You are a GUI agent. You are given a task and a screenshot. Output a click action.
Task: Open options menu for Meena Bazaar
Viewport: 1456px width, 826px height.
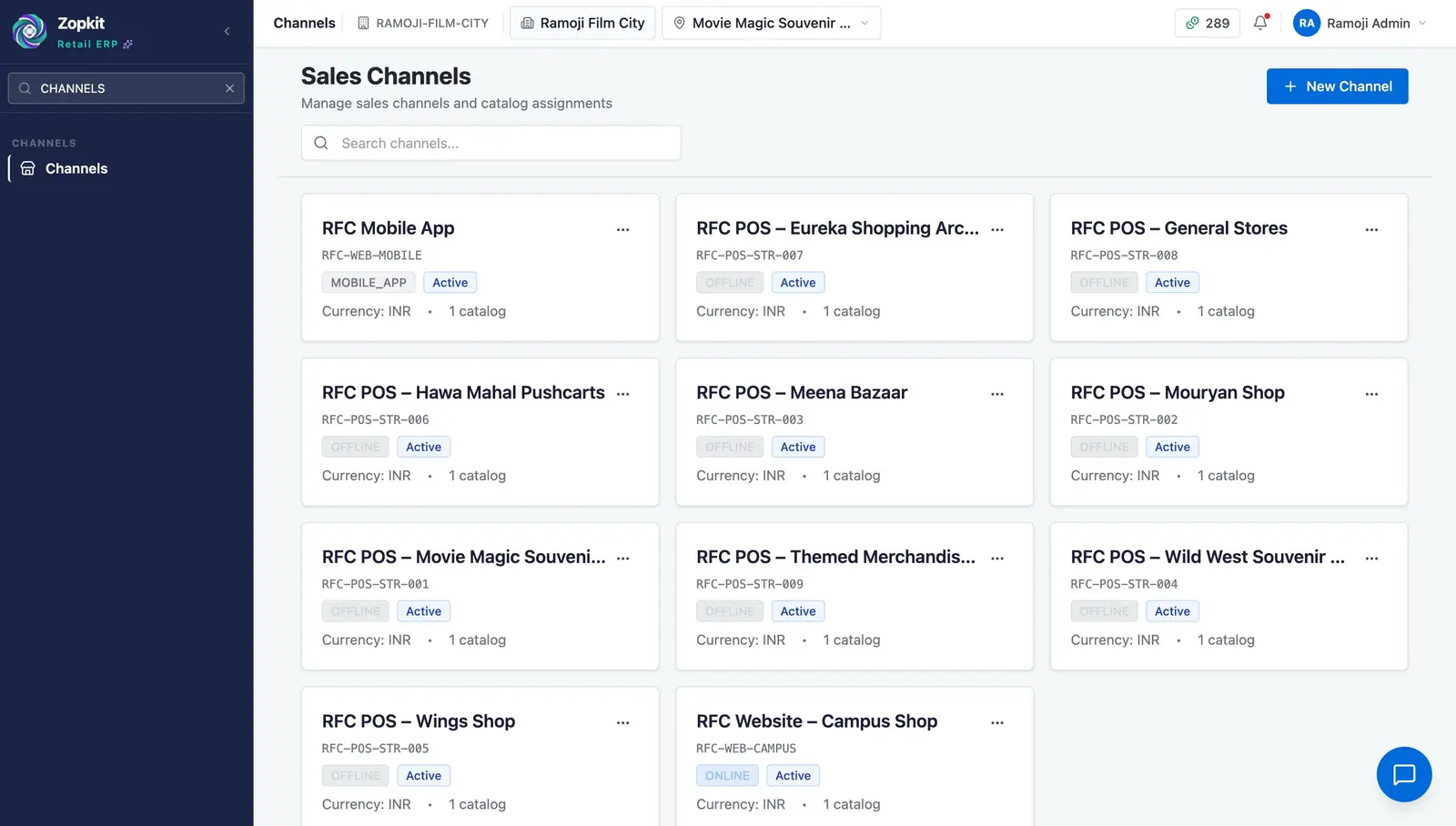(997, 394)
